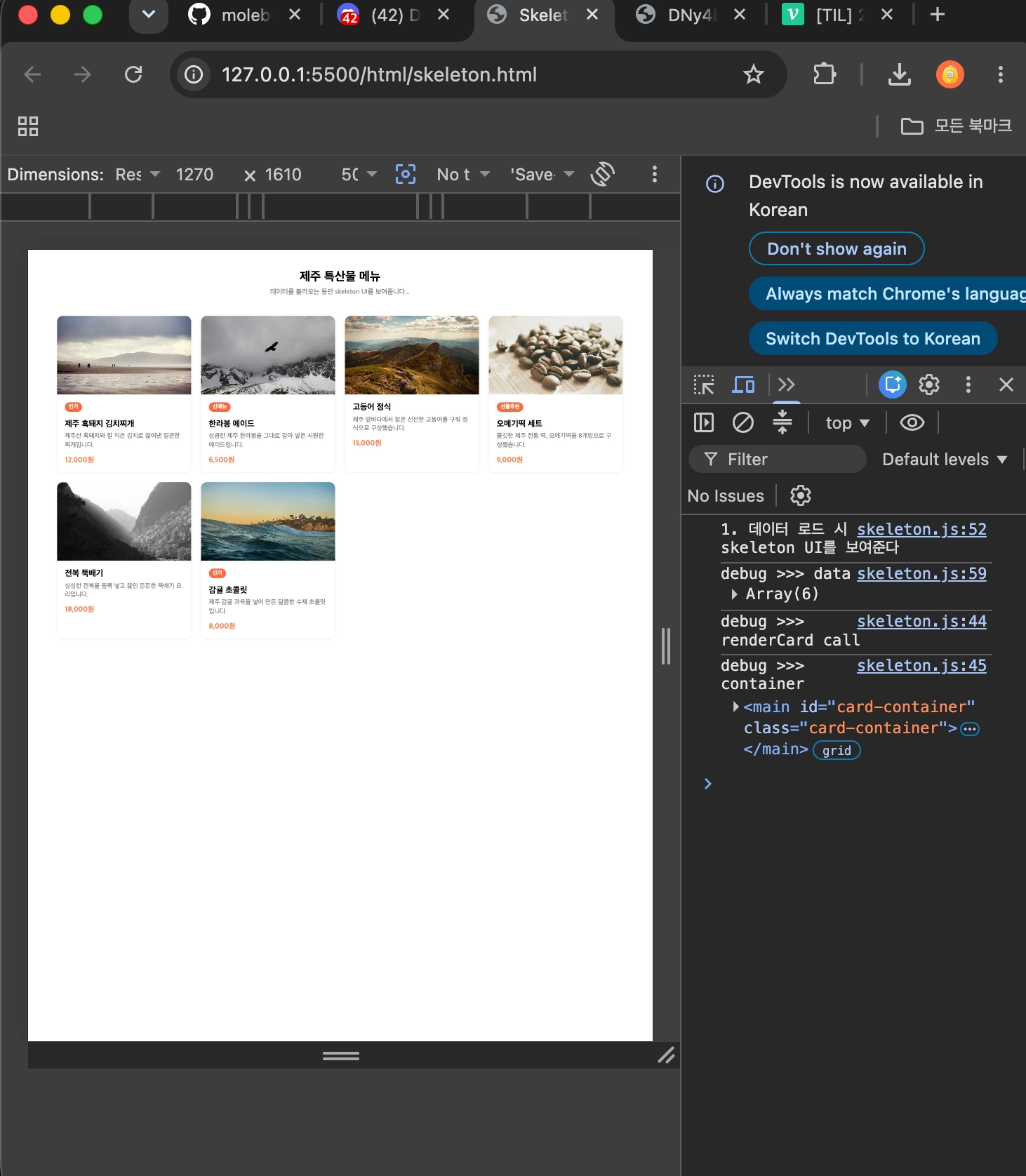Create a live expression with eye icon
The height and width of the screenshot is (1176, 1026).
(x=912, y=422)
